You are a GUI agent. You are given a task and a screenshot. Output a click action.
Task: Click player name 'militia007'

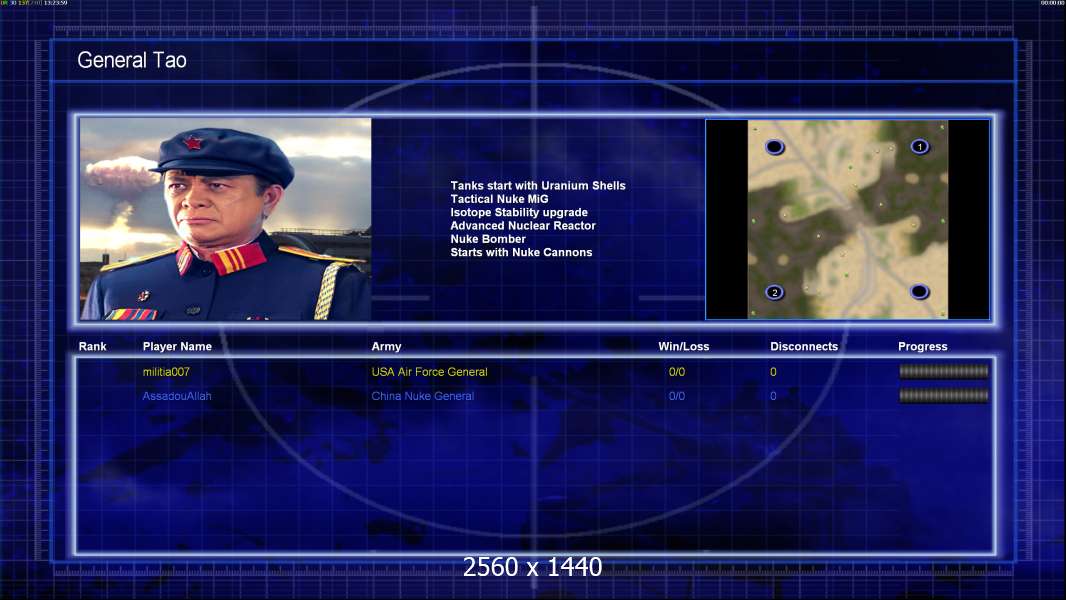pos(166,372)
